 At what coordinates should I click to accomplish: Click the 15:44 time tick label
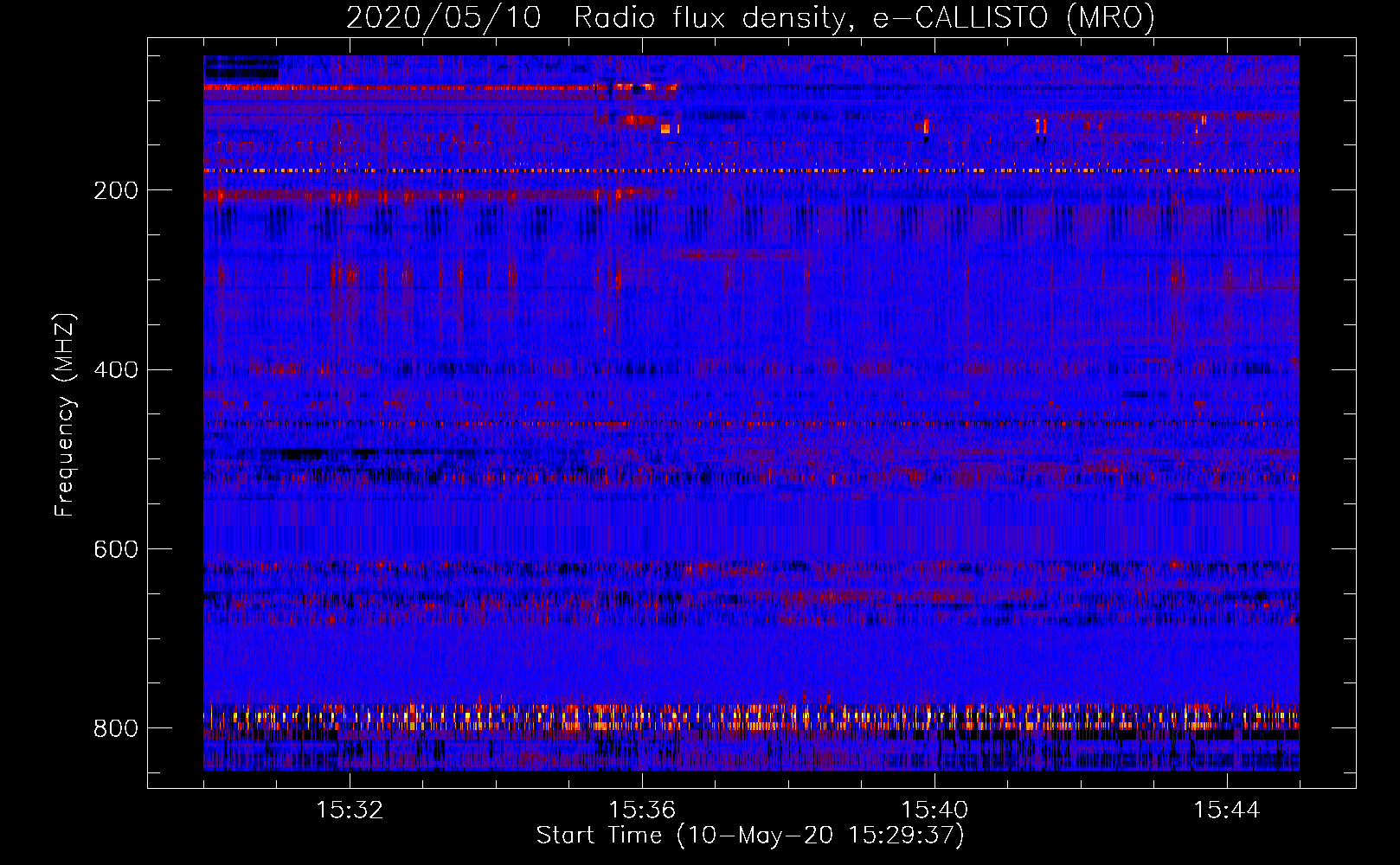click(x=1227, y=811)
